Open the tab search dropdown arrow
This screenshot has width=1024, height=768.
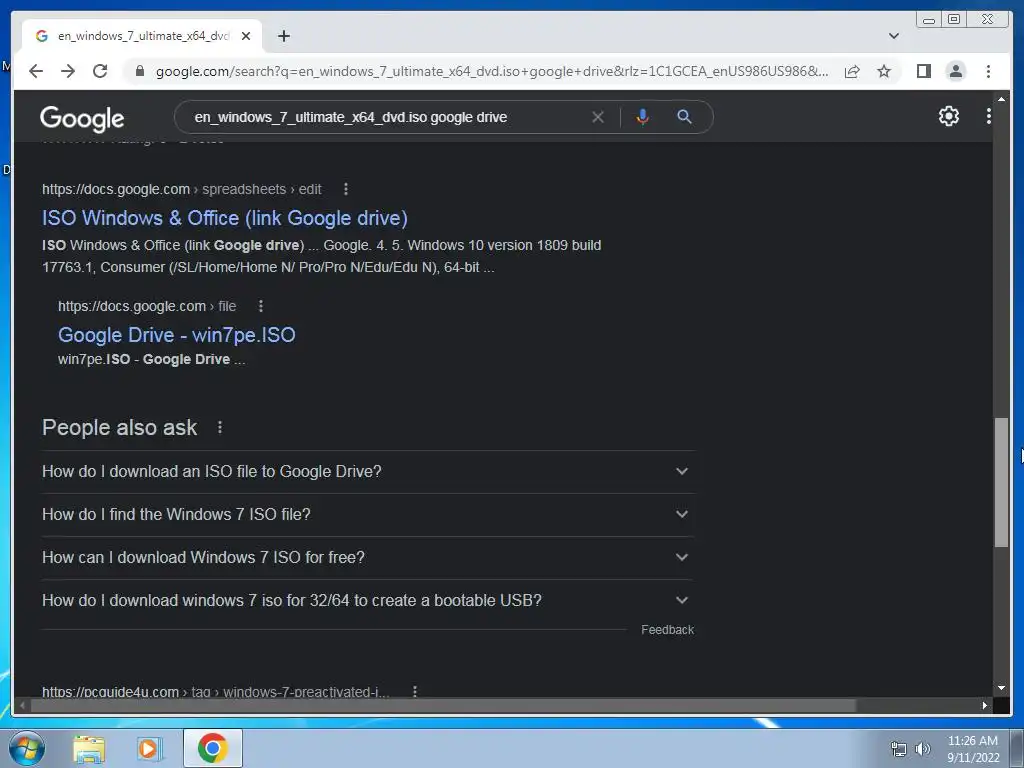[x=894, y=36]
